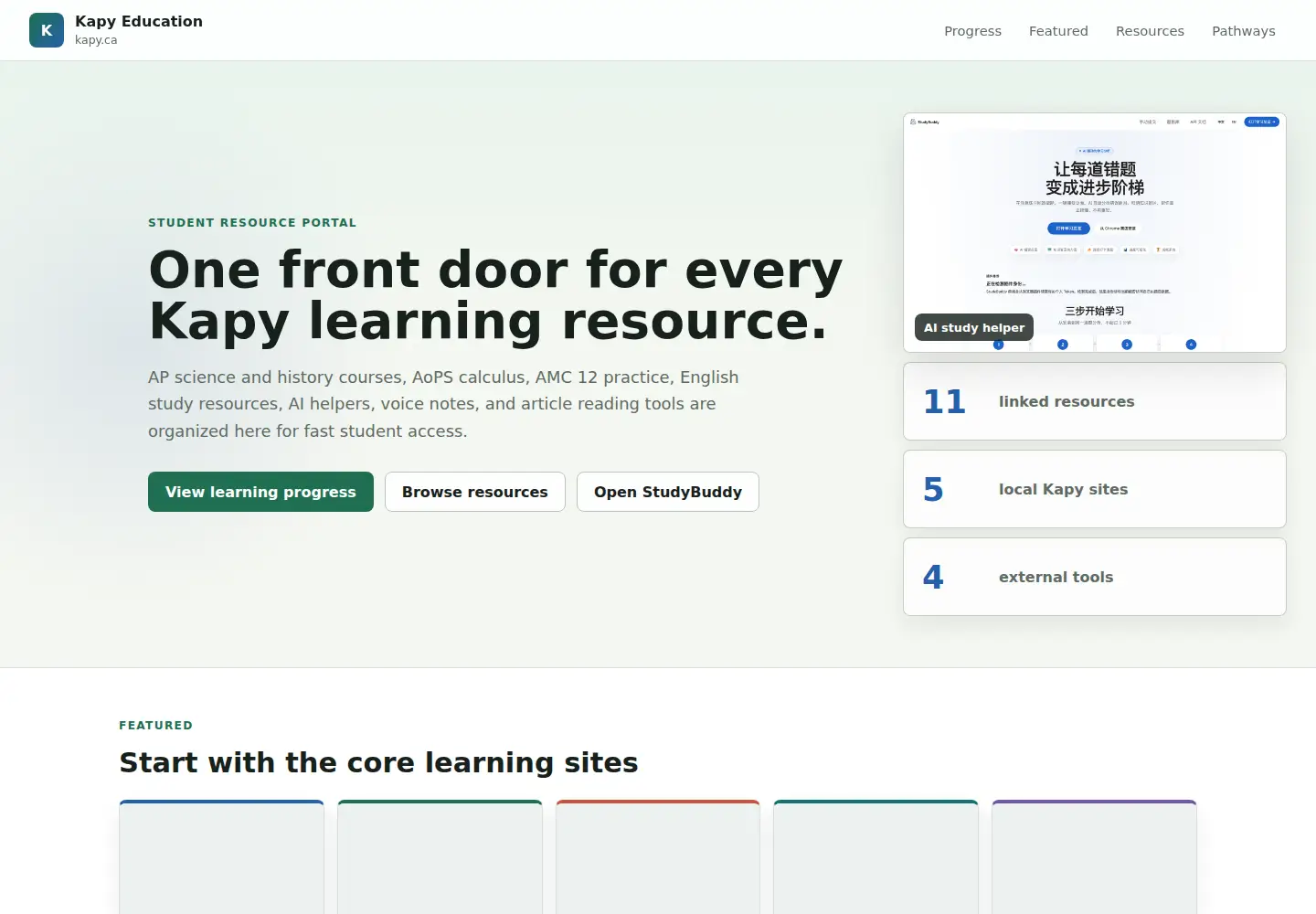Click the AI study helper label badge
1316x914 pixels.
974,327
